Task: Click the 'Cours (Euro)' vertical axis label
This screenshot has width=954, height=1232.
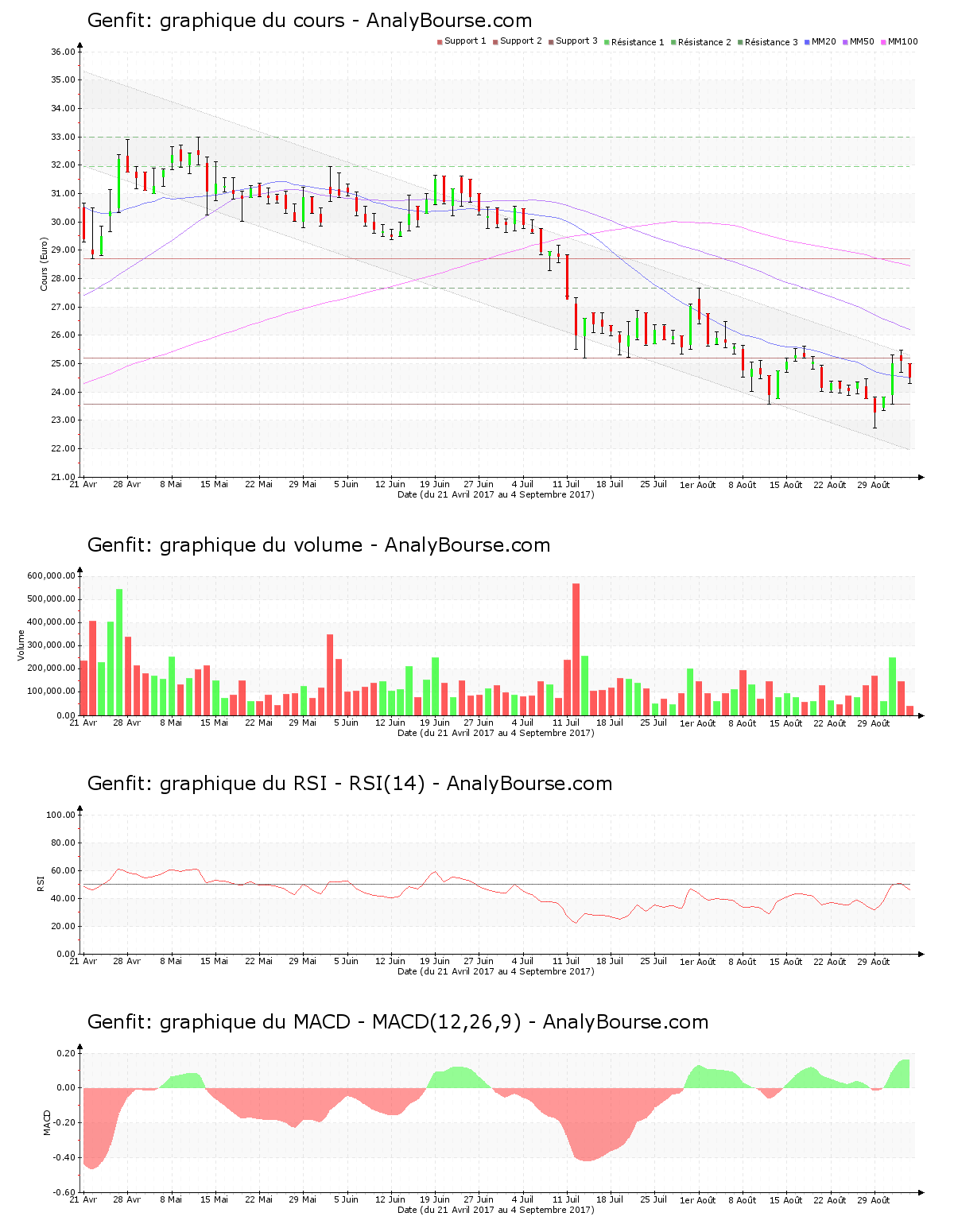Action: point(45,264)
